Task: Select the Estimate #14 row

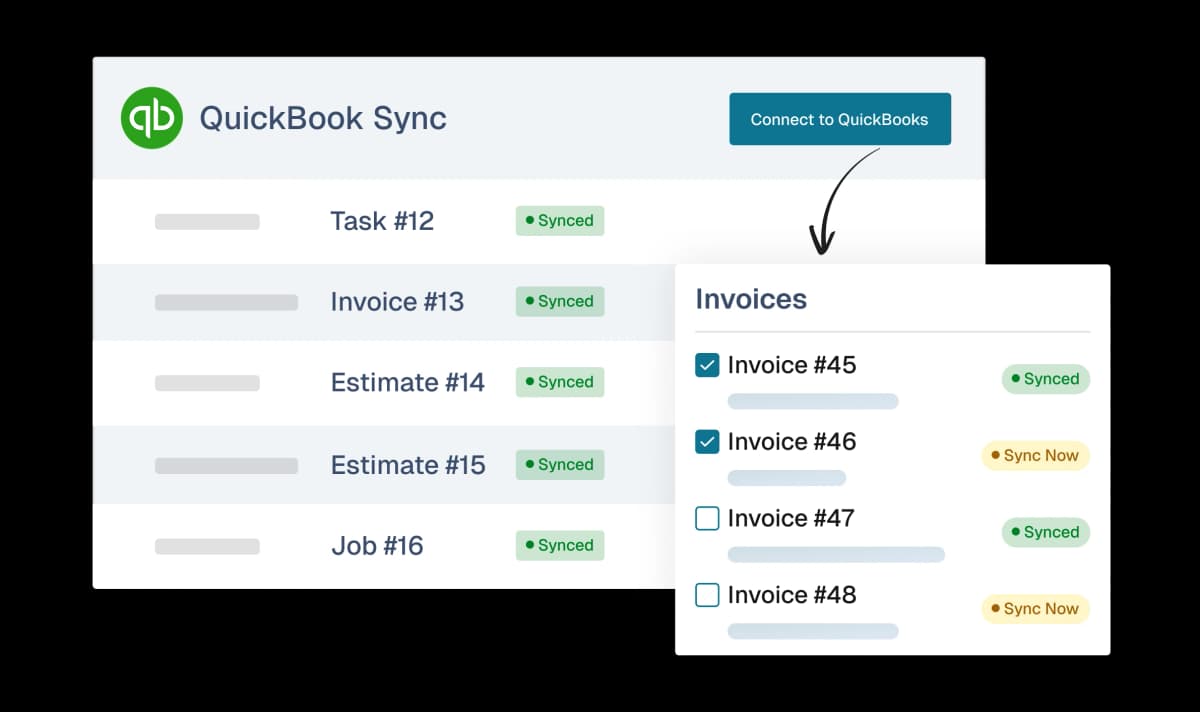Action: point(408,382)
